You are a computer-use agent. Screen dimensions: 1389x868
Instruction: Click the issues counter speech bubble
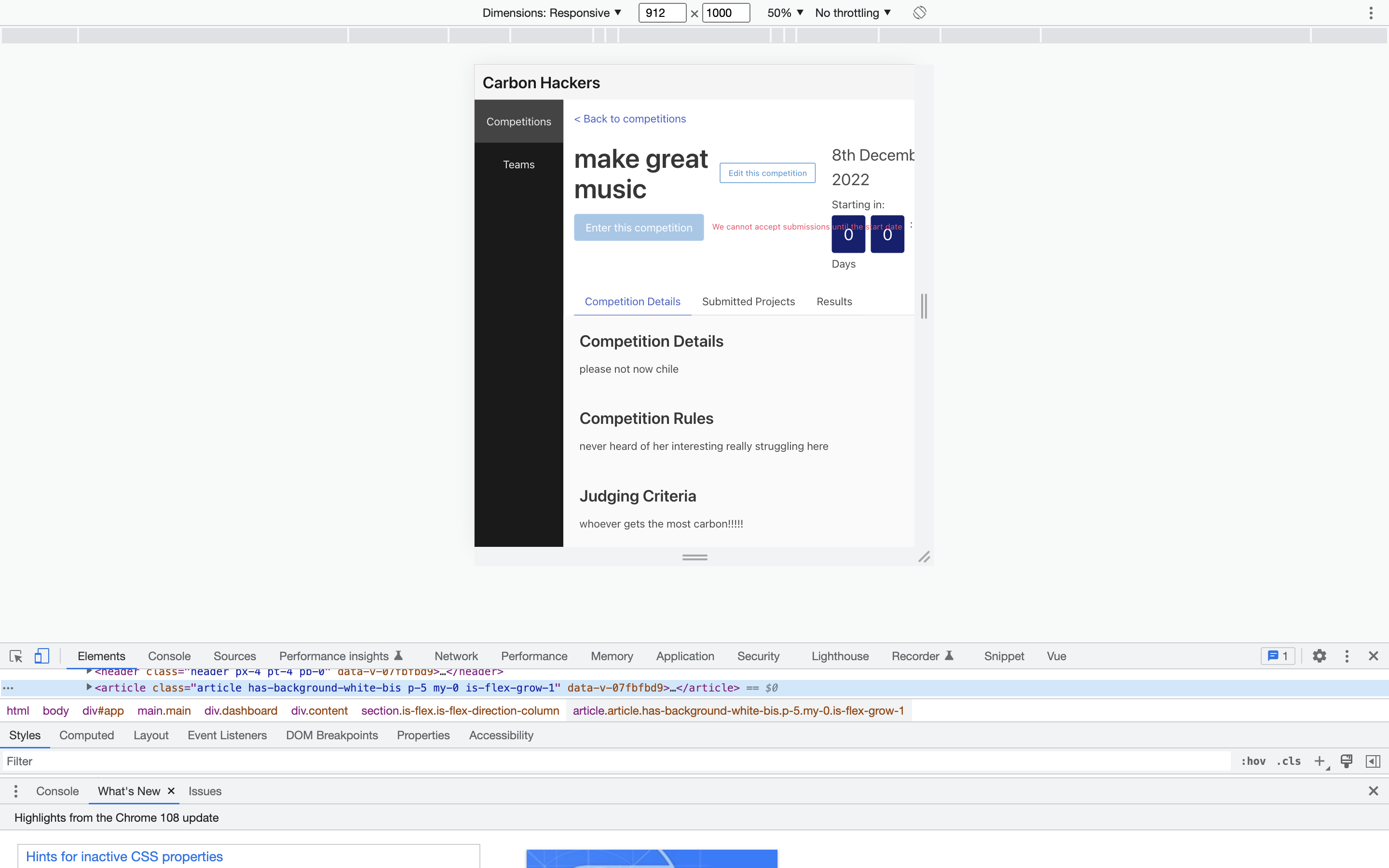(x=1277, y=656)
